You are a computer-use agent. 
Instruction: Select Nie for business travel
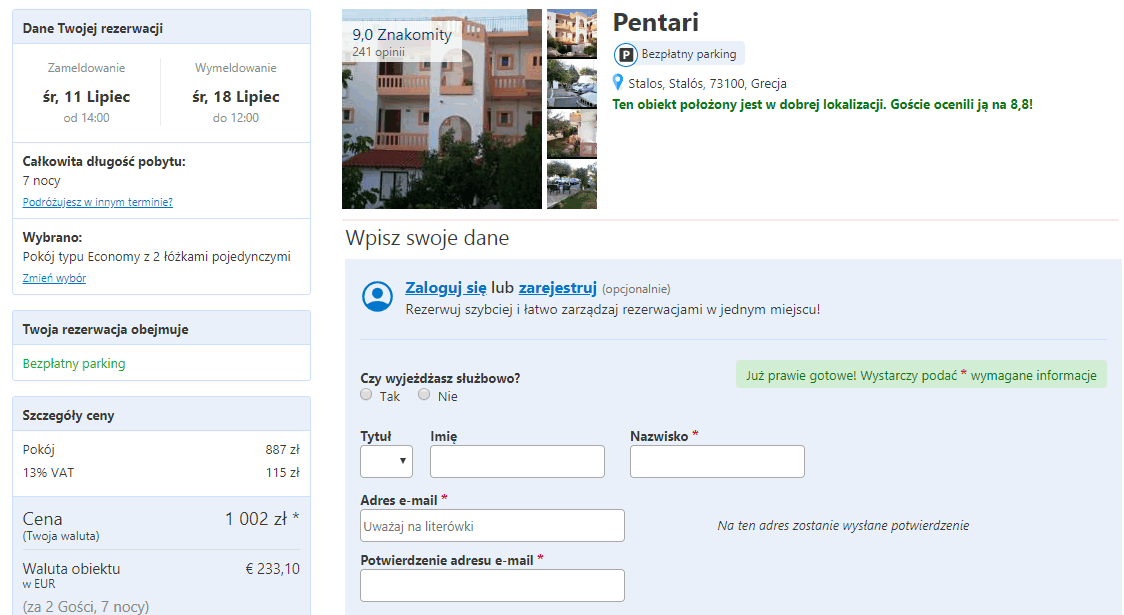(424, 395)
